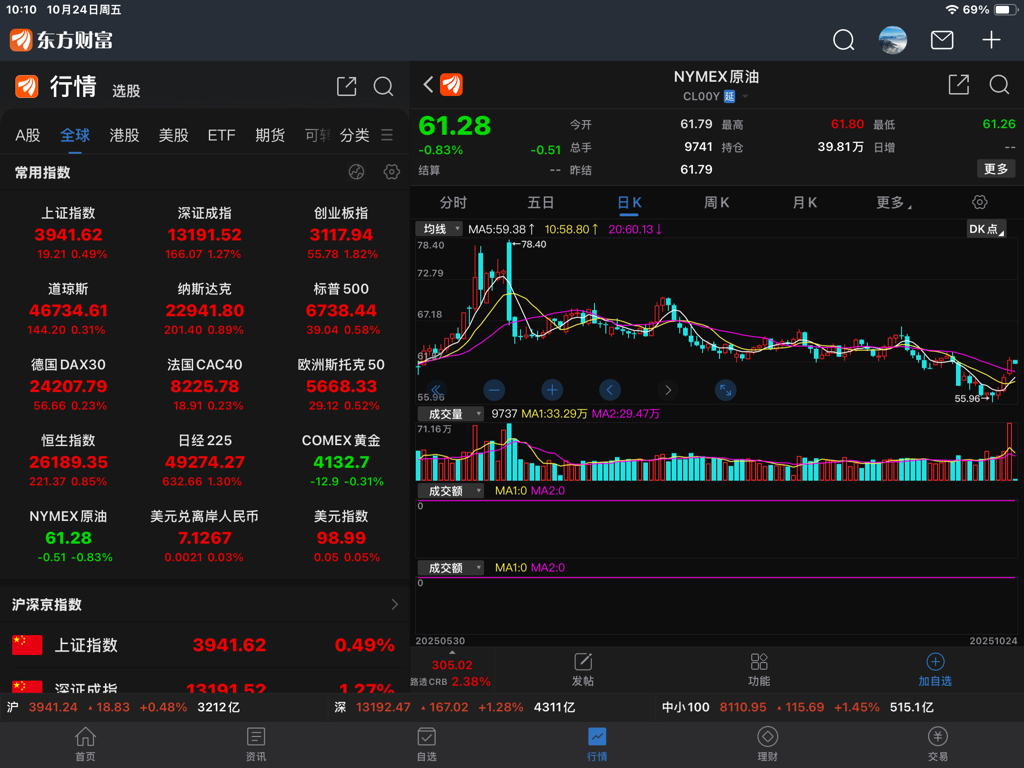Select 五日 chart tab

pos(541,202)
